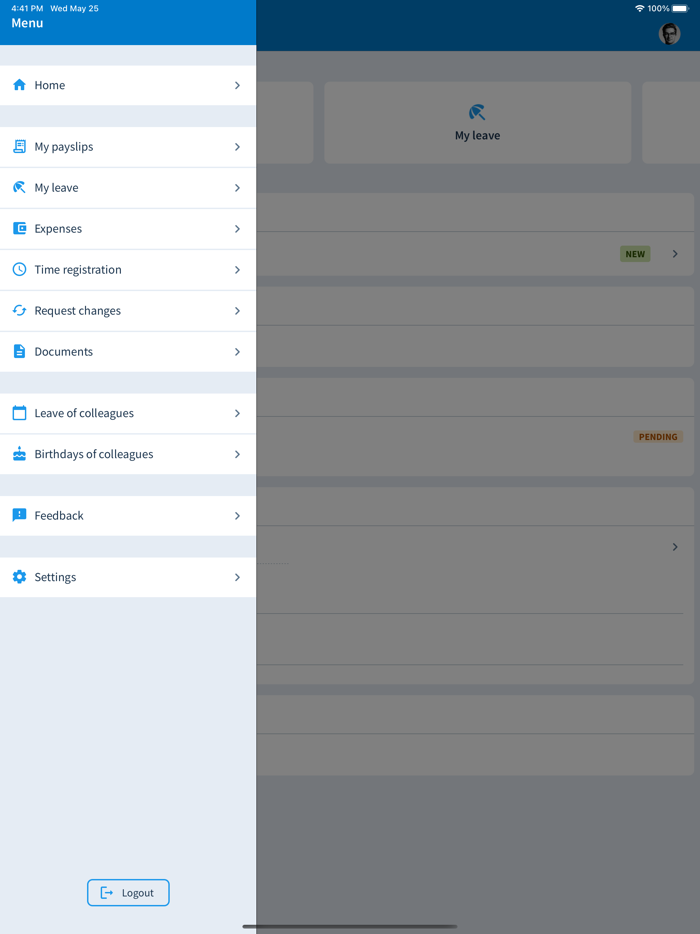Open the Request changes chevron
This screenshot has width=700, height=934.
237,311
